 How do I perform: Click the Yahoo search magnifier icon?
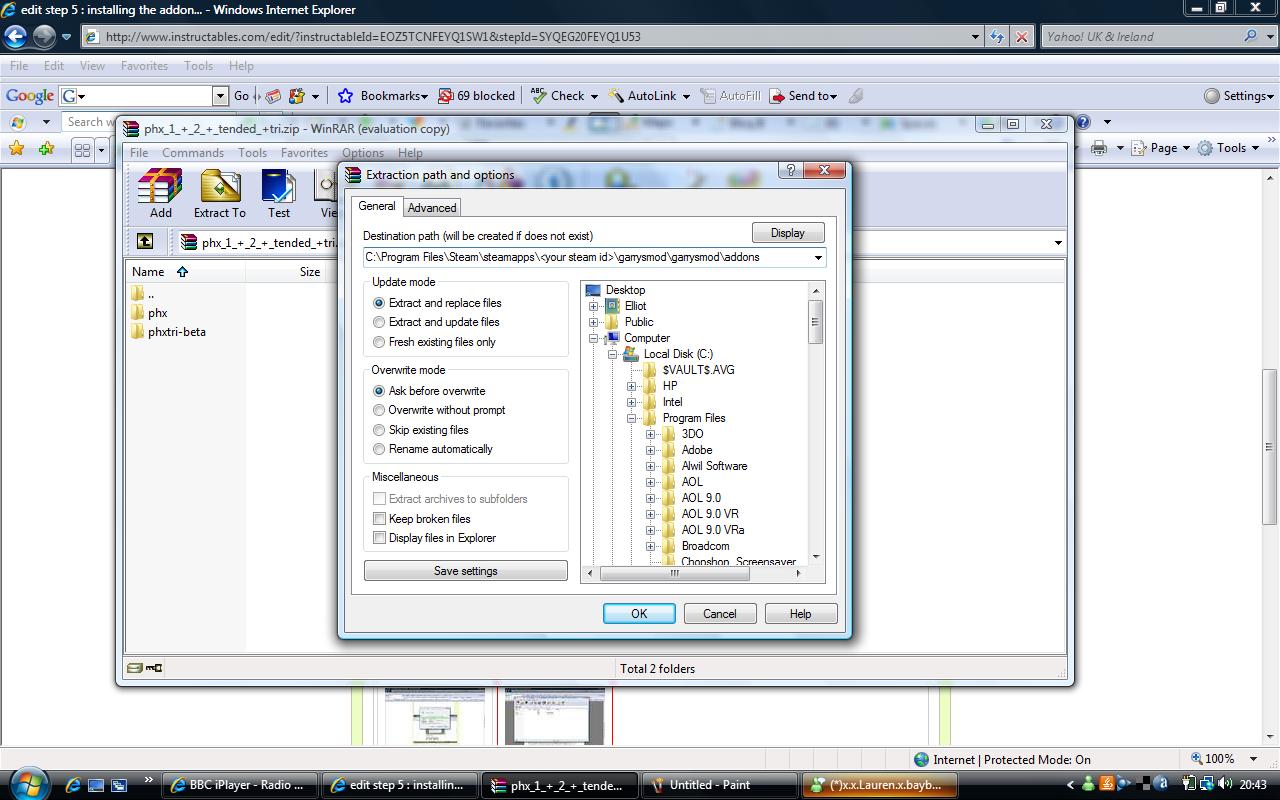click(x=1251, y=36)
